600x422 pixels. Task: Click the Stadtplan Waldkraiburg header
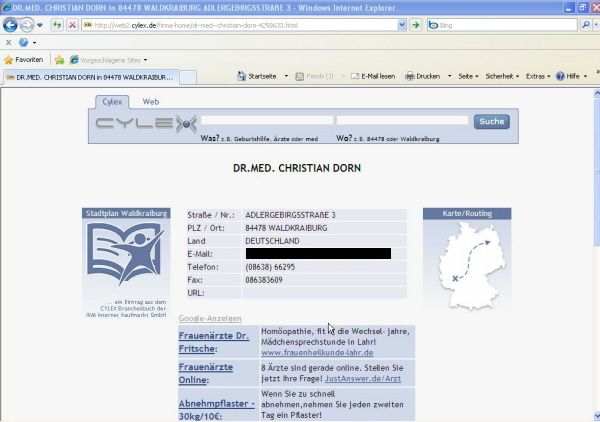coord(126,213)
